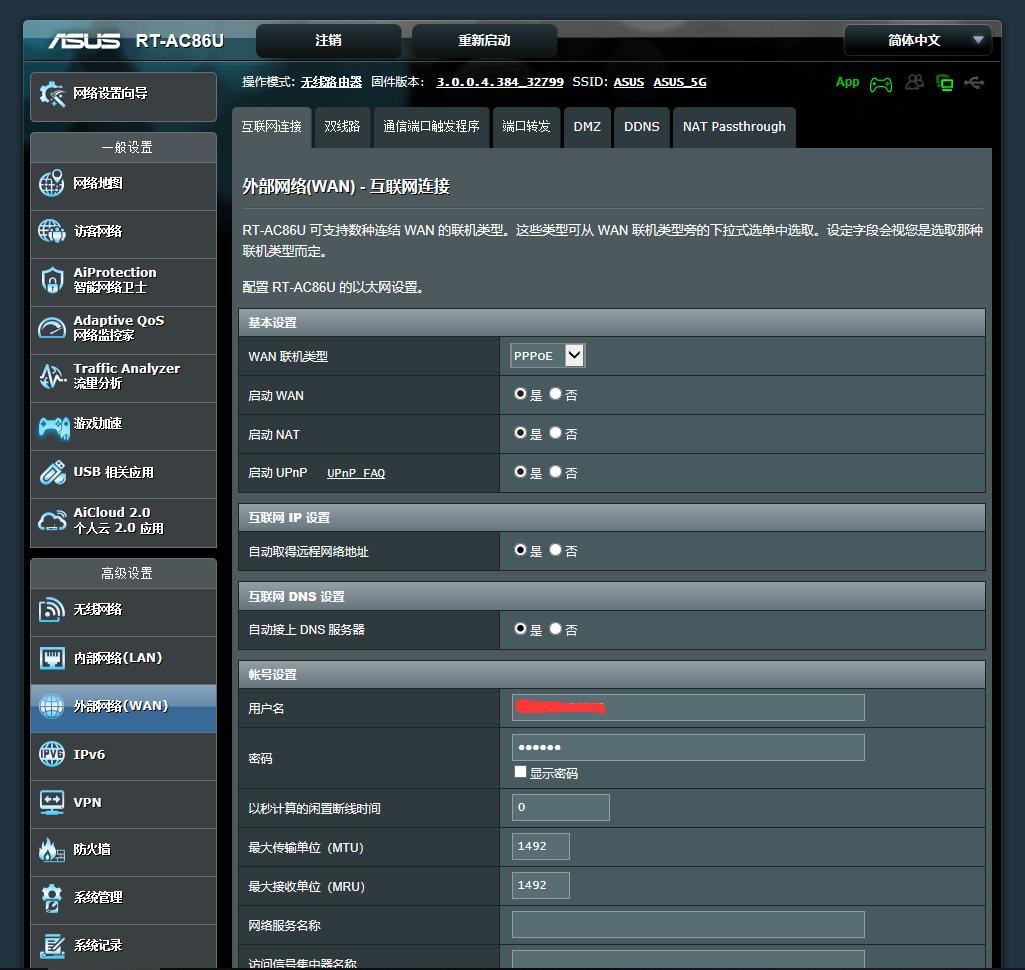The width and height of the screenshot is (1025, 970).
Task: Select 否 for 启动 UPnP
Action: pyautogui.click(x=556, y=472)
